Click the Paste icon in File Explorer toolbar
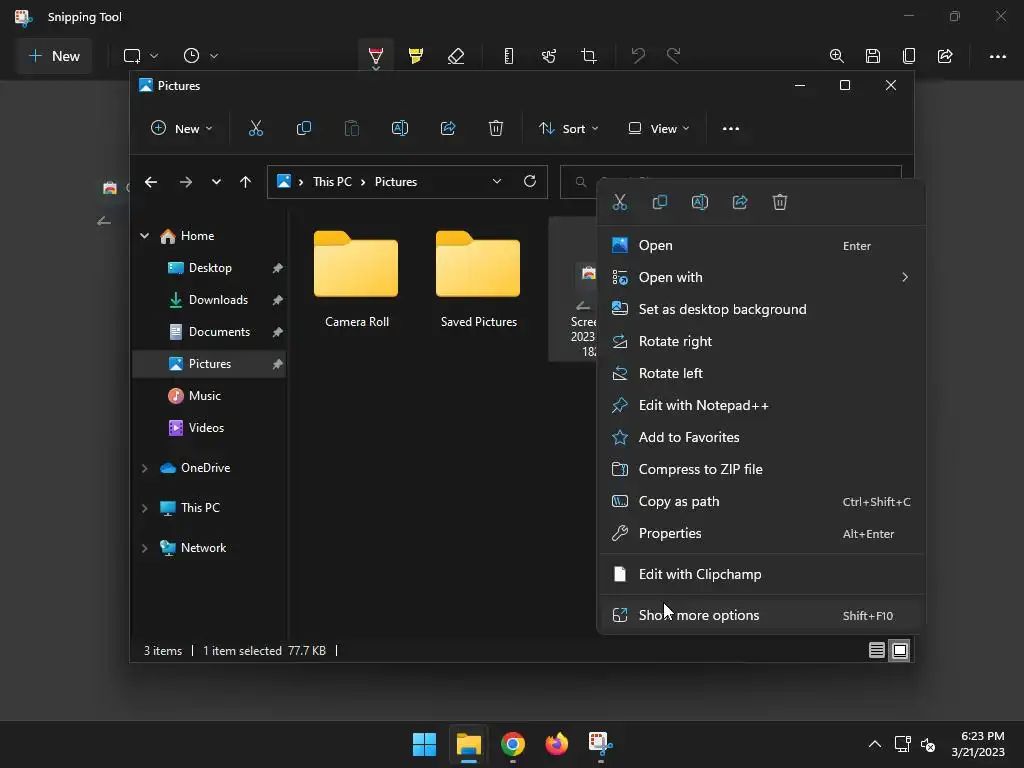1024x768 pixels. [351, 129]
